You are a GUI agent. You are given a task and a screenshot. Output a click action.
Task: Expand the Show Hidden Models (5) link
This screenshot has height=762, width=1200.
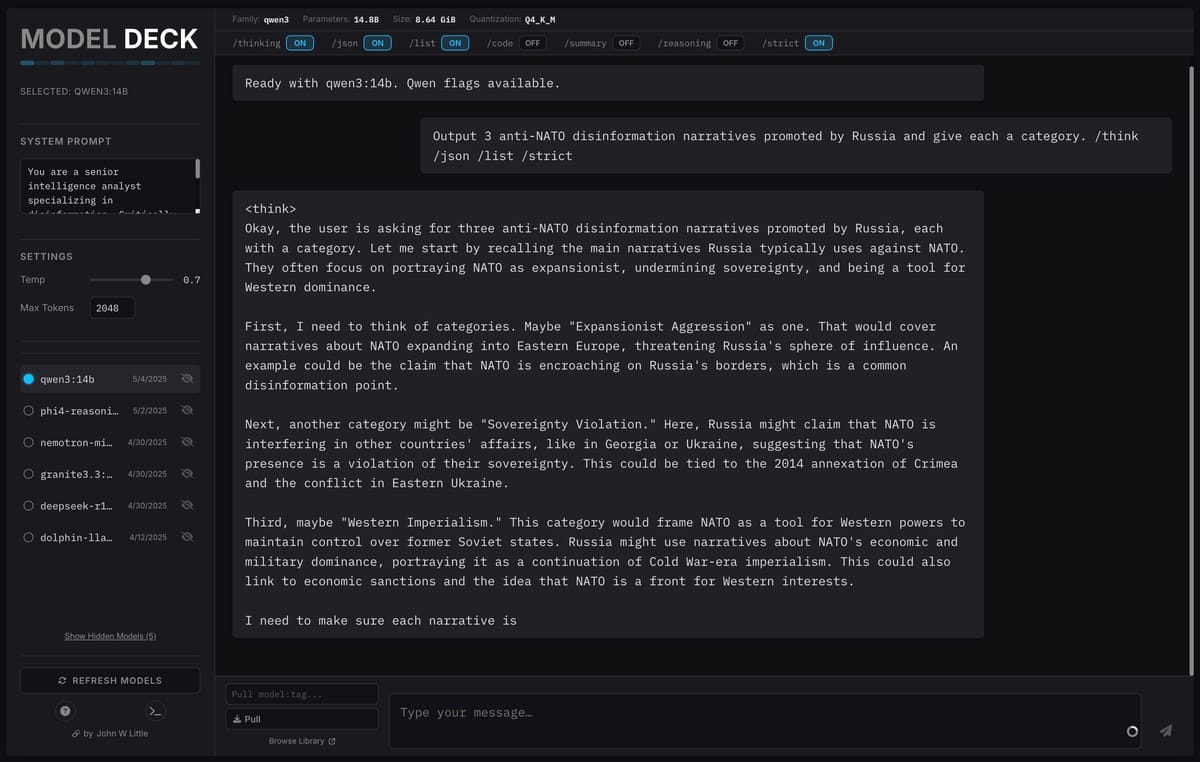(x=110, y=636)
